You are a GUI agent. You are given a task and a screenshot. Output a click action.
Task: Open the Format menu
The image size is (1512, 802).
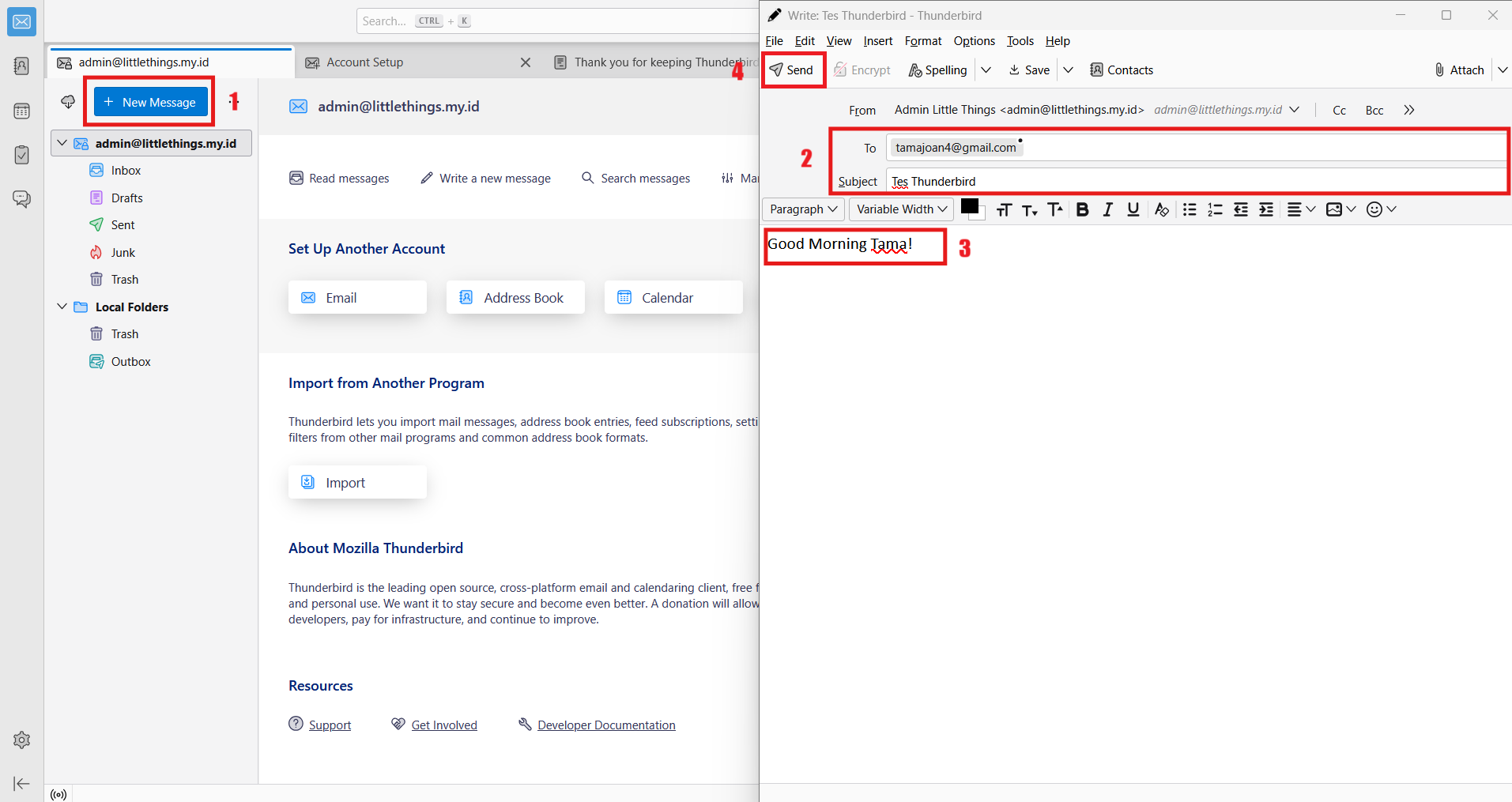tap(923, 41)
